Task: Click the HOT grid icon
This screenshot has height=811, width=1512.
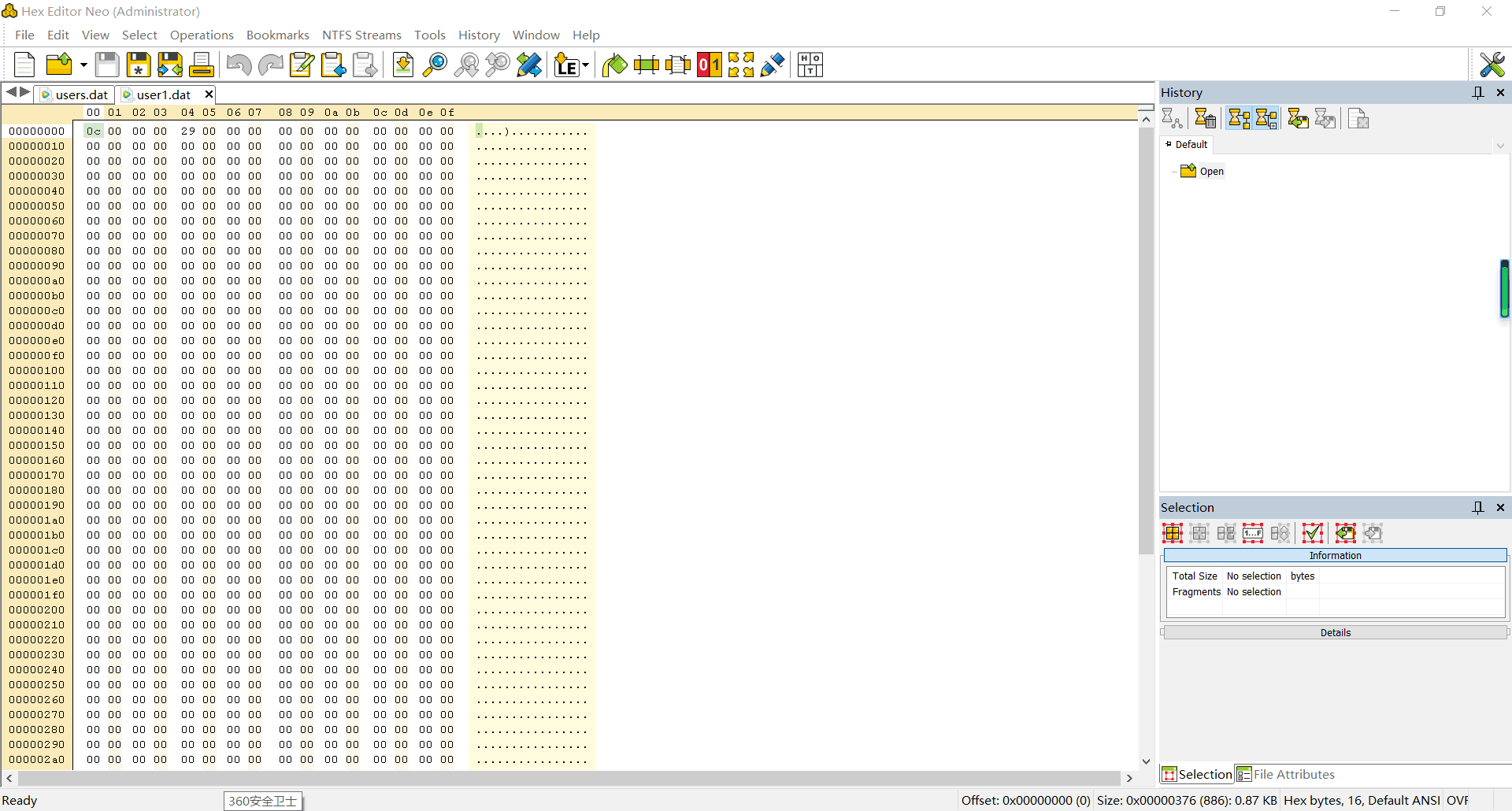Action: (810, 65)
